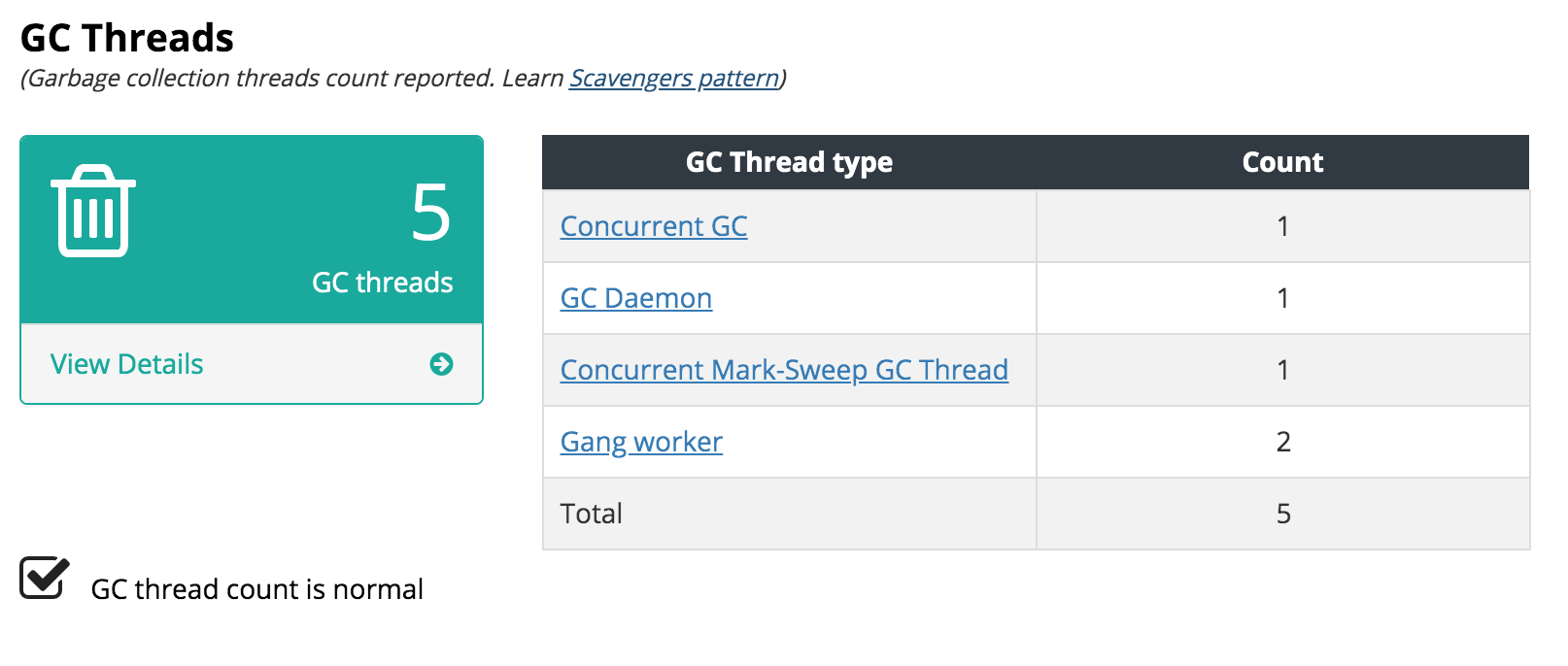
Task: Click the Concurrent GC count cell
Action: [1283, 226]
